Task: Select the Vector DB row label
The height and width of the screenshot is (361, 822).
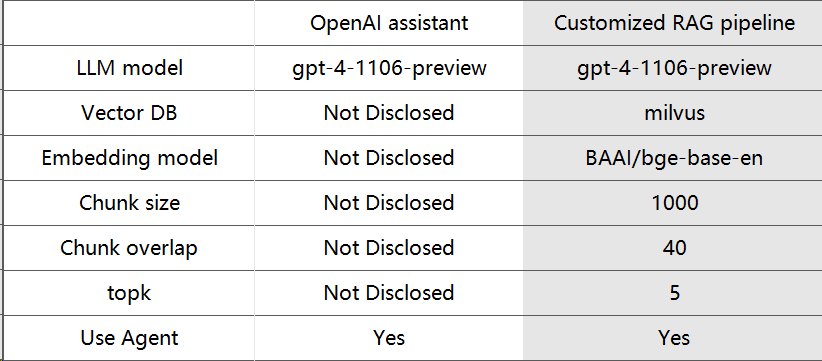Action: [x=129, y=113]
